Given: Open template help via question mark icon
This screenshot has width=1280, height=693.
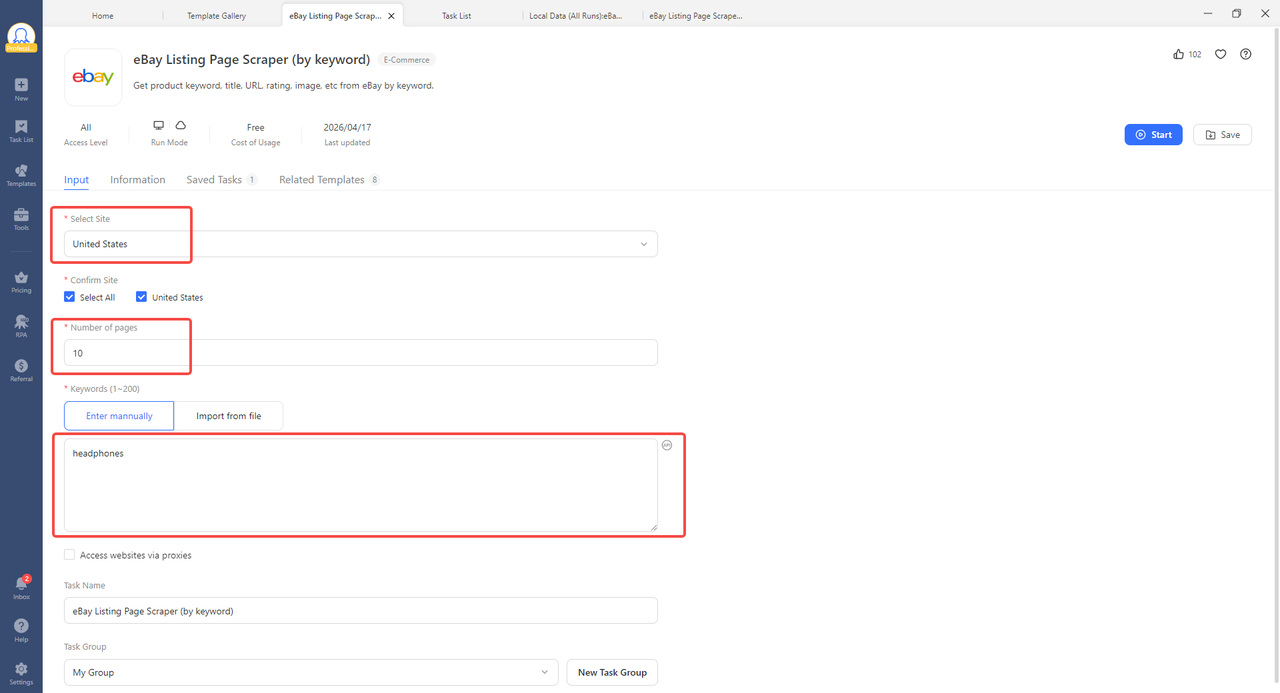Looking at the screenshot, I should 1246,54.
